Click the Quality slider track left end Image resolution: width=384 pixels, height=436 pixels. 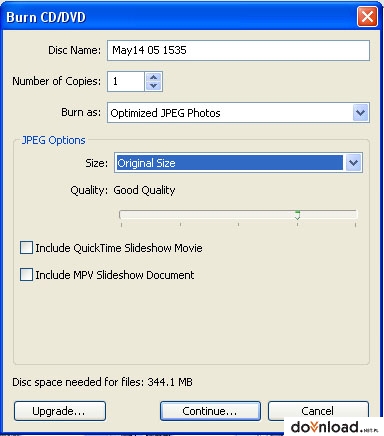click(122, 215)
